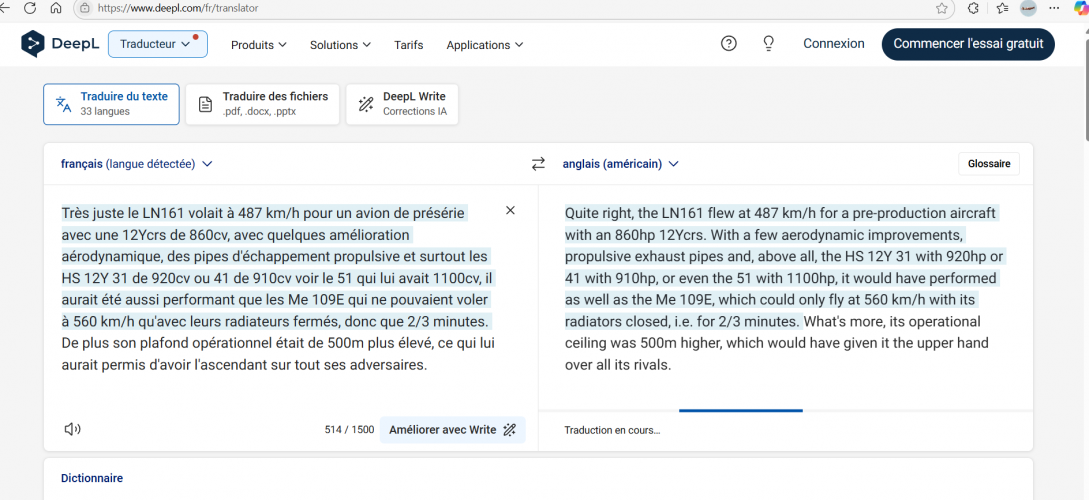1089x500 pixels.
Task: Click the URL address bar
Action: click(514, 8)
